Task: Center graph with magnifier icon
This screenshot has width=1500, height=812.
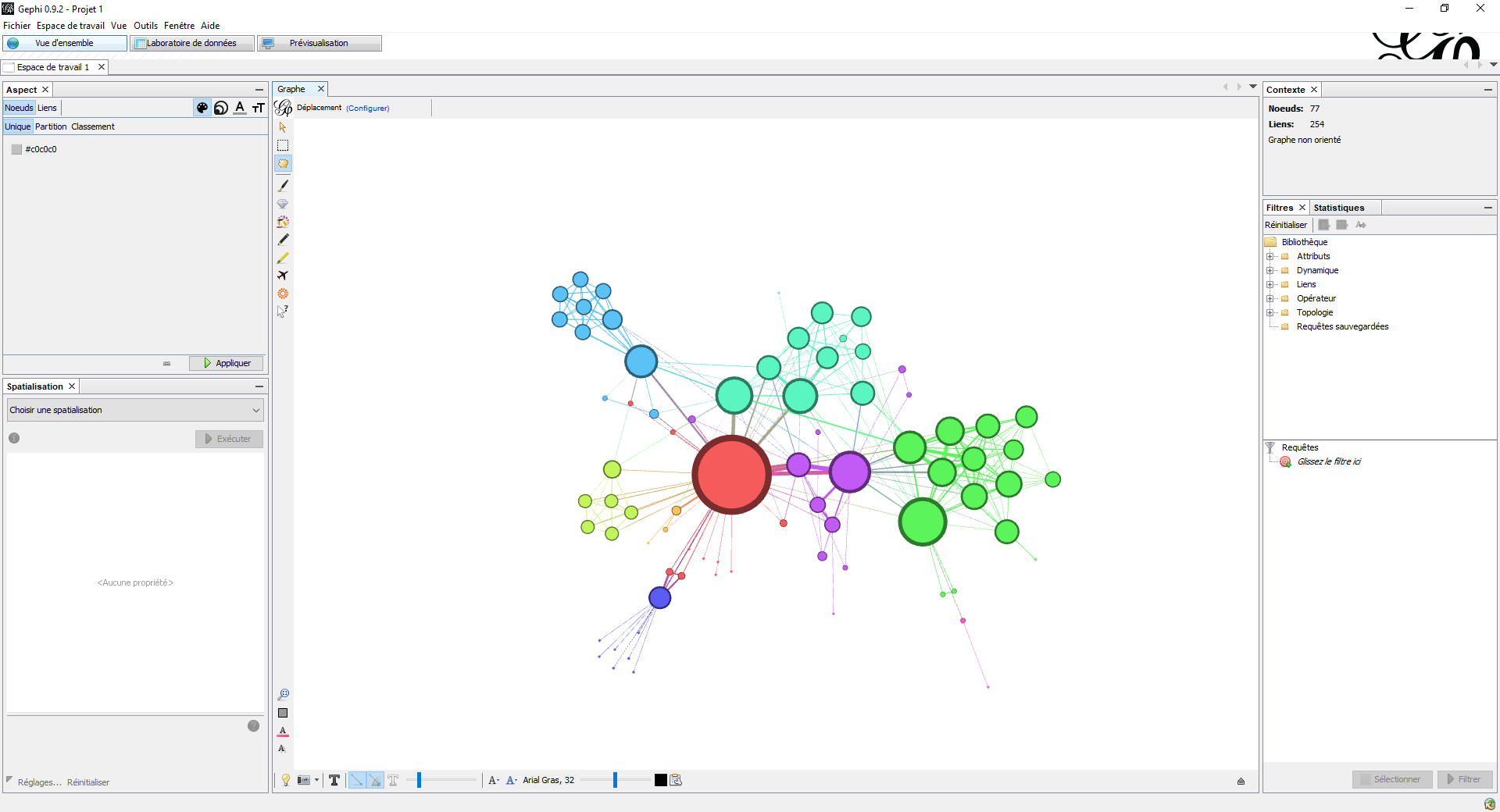Action: coord(283,694)
